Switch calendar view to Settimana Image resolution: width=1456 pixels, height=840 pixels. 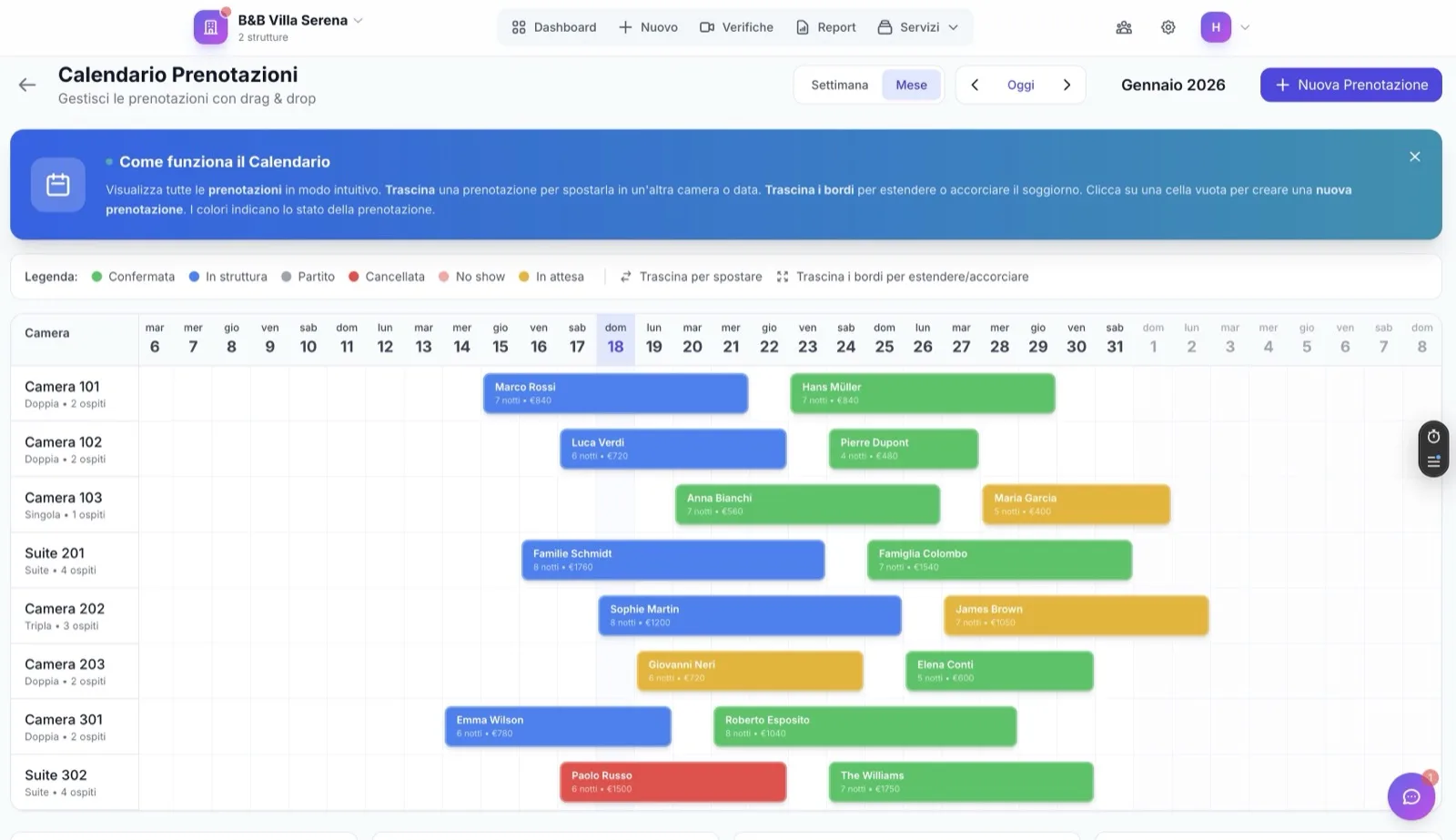tap(839, 85)
